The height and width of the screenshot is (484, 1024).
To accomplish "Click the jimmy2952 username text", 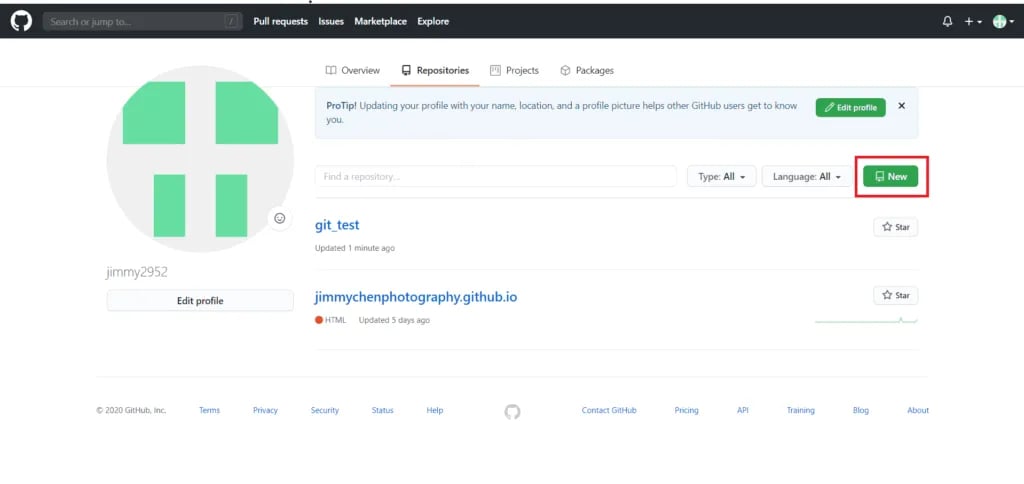I will (137, 272).
